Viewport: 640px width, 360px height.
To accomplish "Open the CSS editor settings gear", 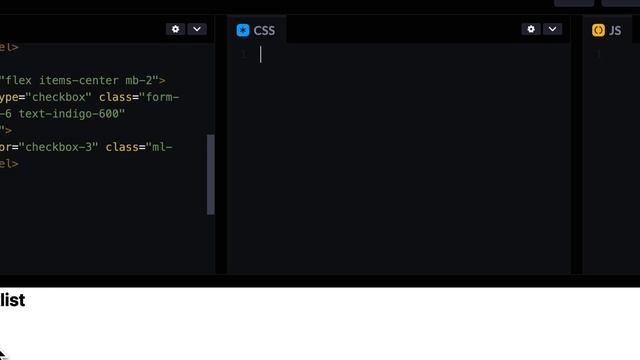I will pyautogui.click(x=531, y=29).
